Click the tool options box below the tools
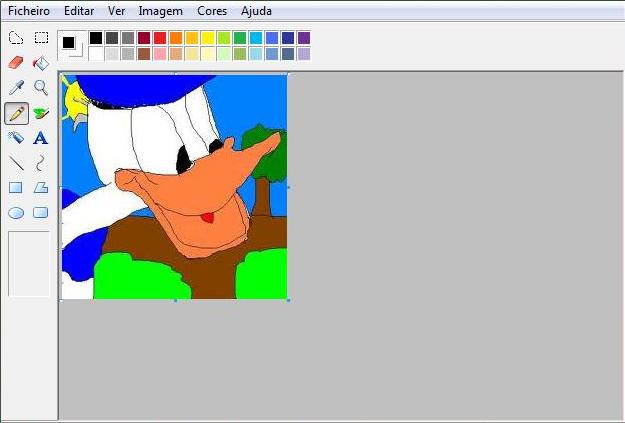Viewport: 625px width, 423px height. (x=29, y=264)
